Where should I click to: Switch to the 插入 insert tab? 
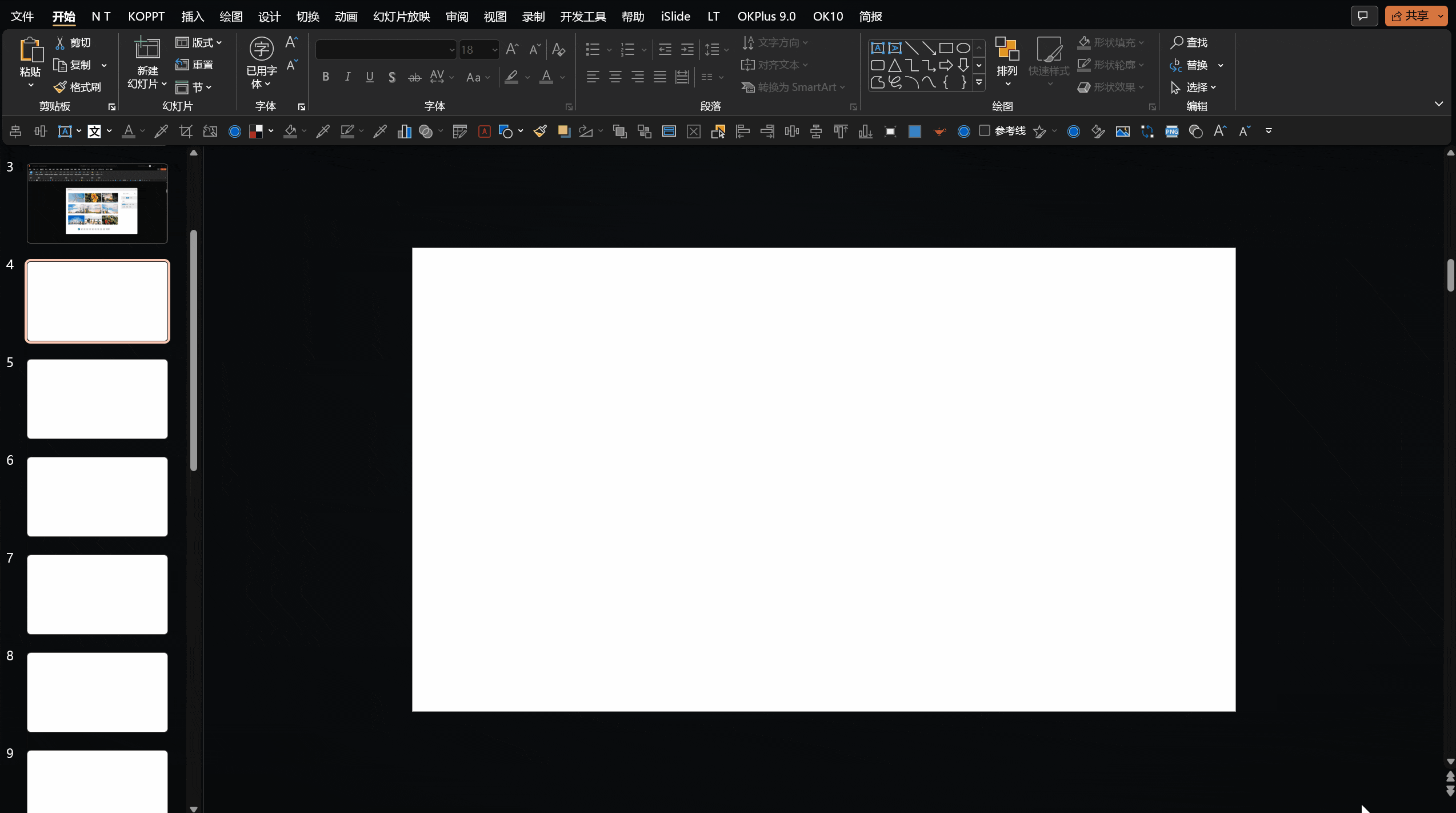[x=193, y=17]
